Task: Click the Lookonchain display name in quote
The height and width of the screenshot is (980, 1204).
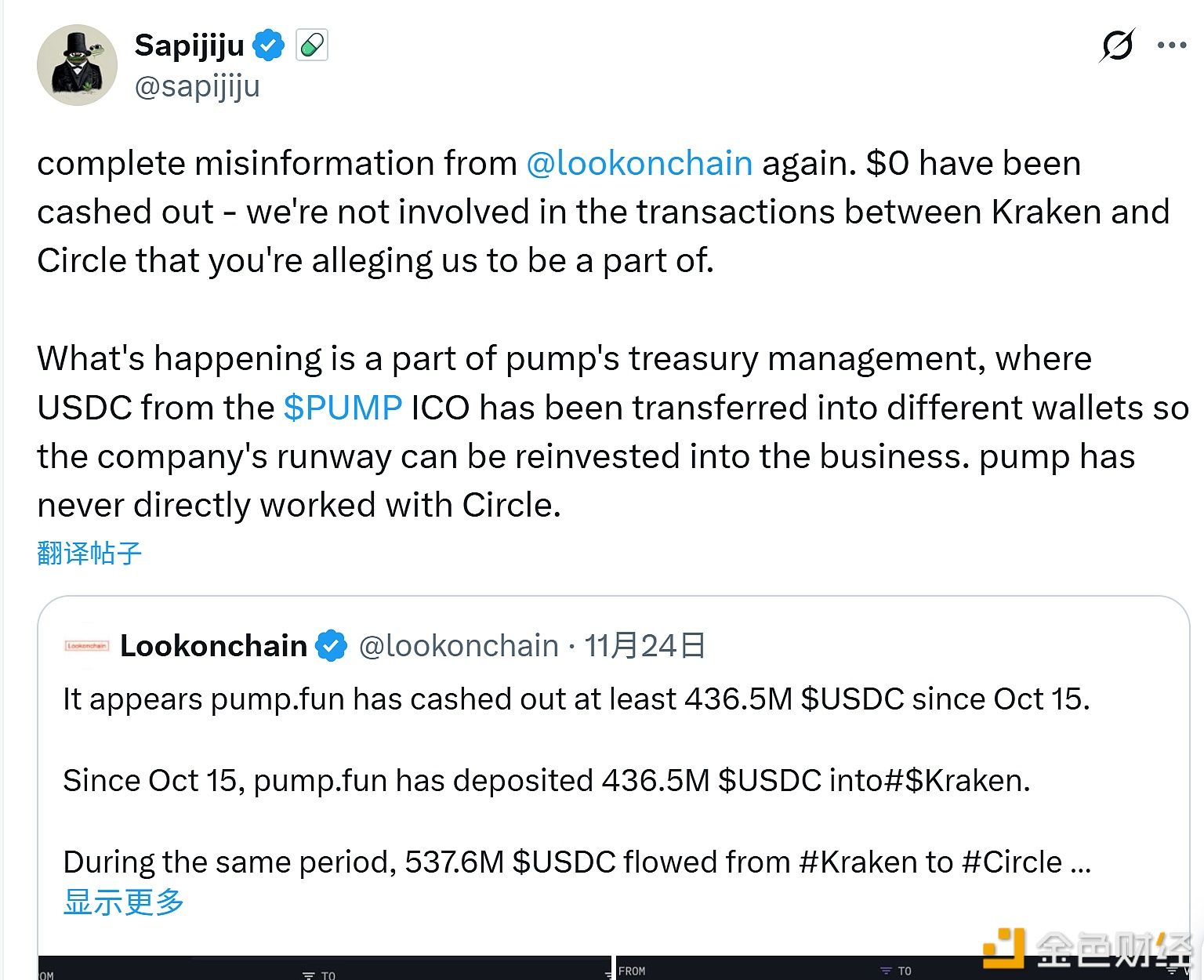Action: click(x=213, y=646)
